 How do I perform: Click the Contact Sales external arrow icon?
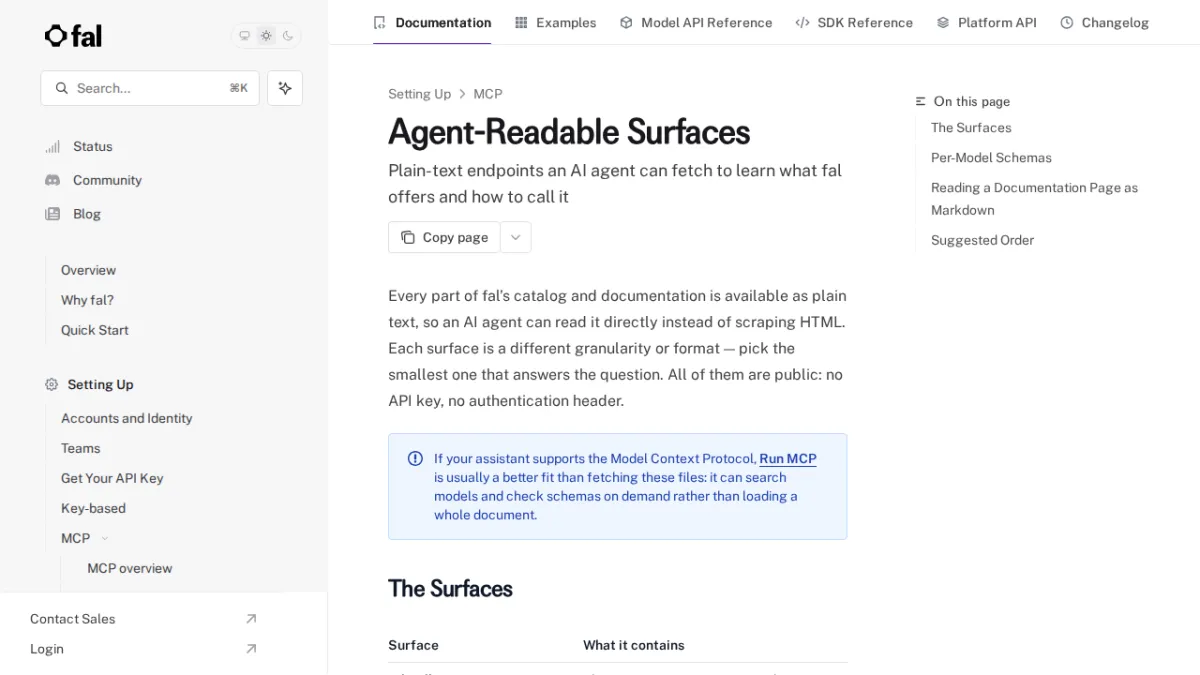coord(251,619)
